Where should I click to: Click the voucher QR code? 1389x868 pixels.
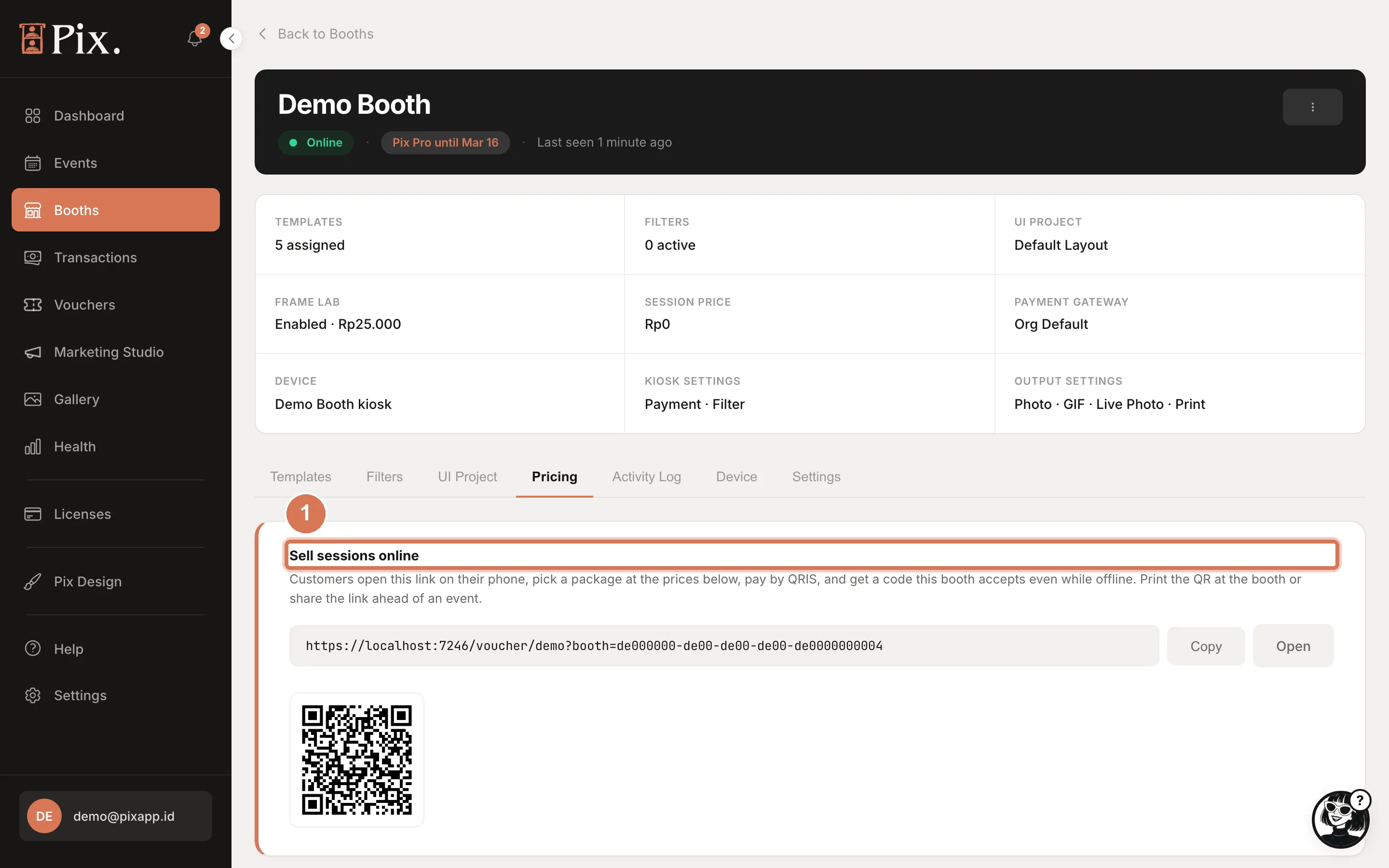pyautogui.click(x=357, y=759)
